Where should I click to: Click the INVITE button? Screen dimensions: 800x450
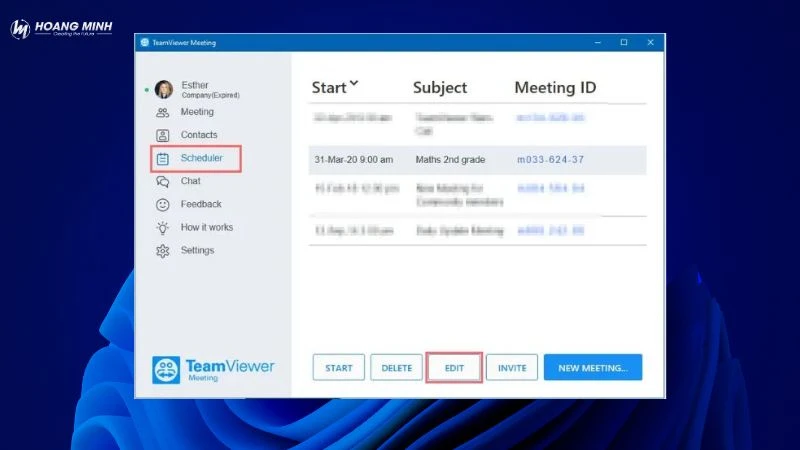[x=512, y=367]
